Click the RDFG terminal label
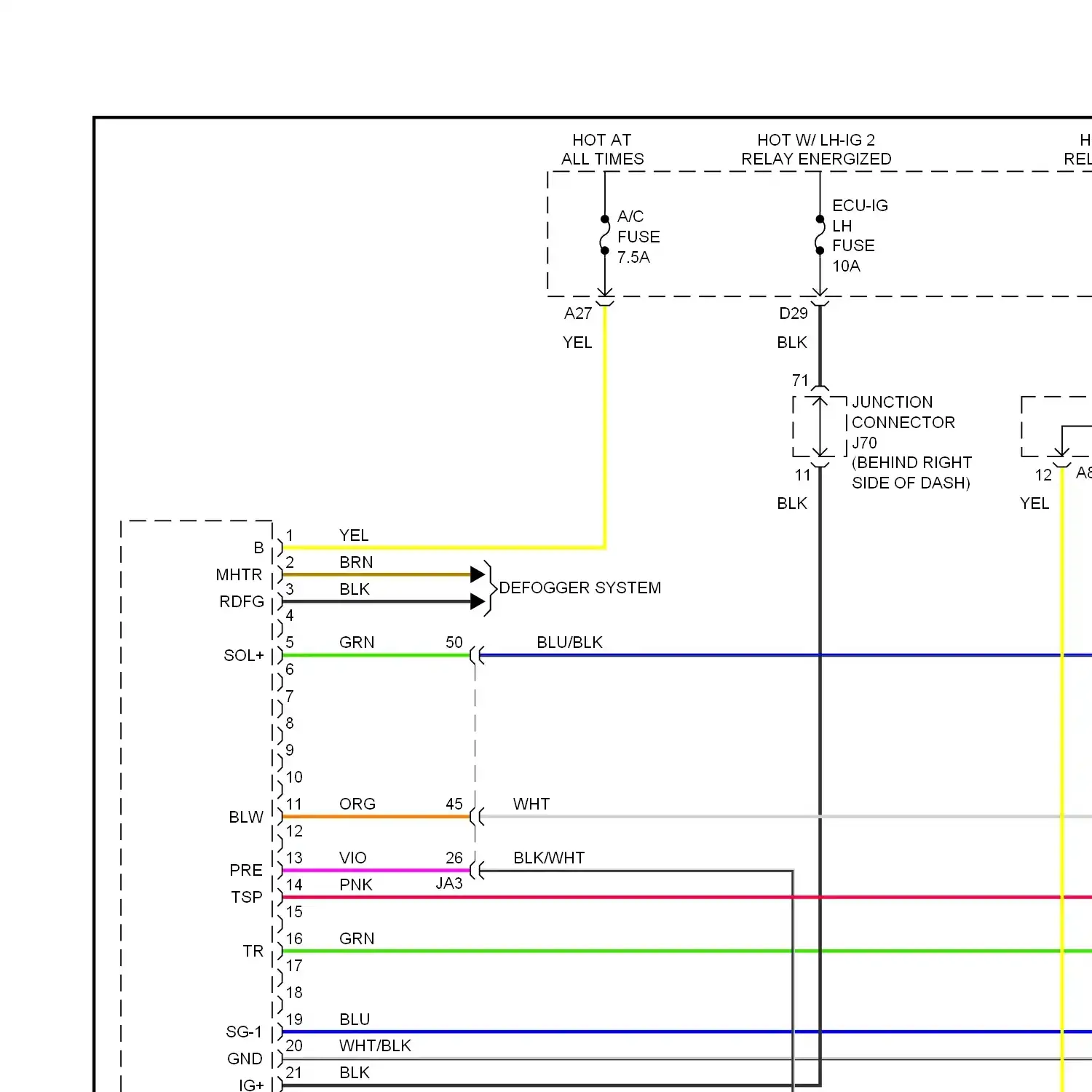The width and height of the screenshot is (1092, 1092). click(x=242, y=601)
